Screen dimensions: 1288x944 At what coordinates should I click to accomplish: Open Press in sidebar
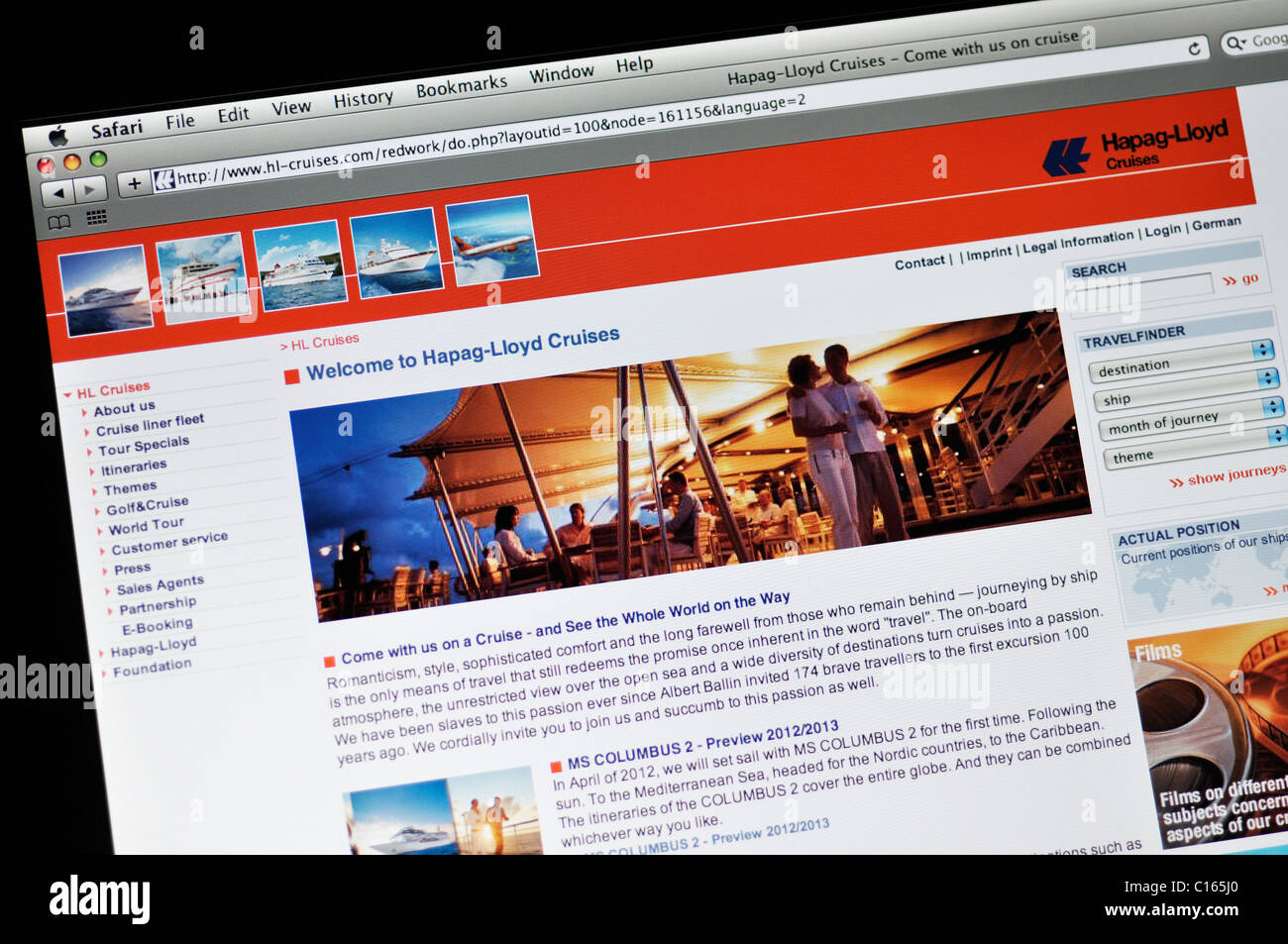pyautogui.click(x=132, y=570)
